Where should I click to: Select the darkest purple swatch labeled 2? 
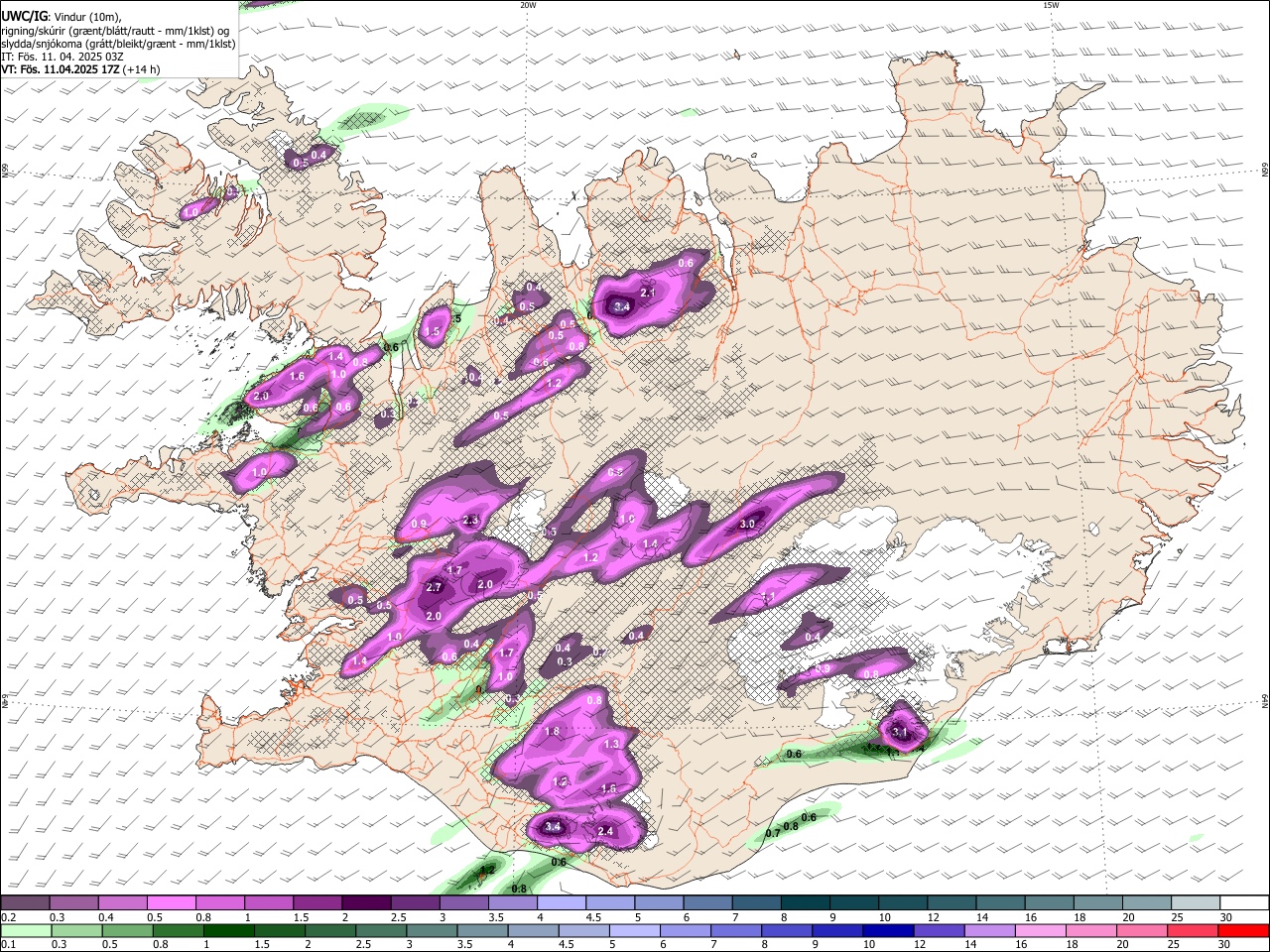coord(366,903)
